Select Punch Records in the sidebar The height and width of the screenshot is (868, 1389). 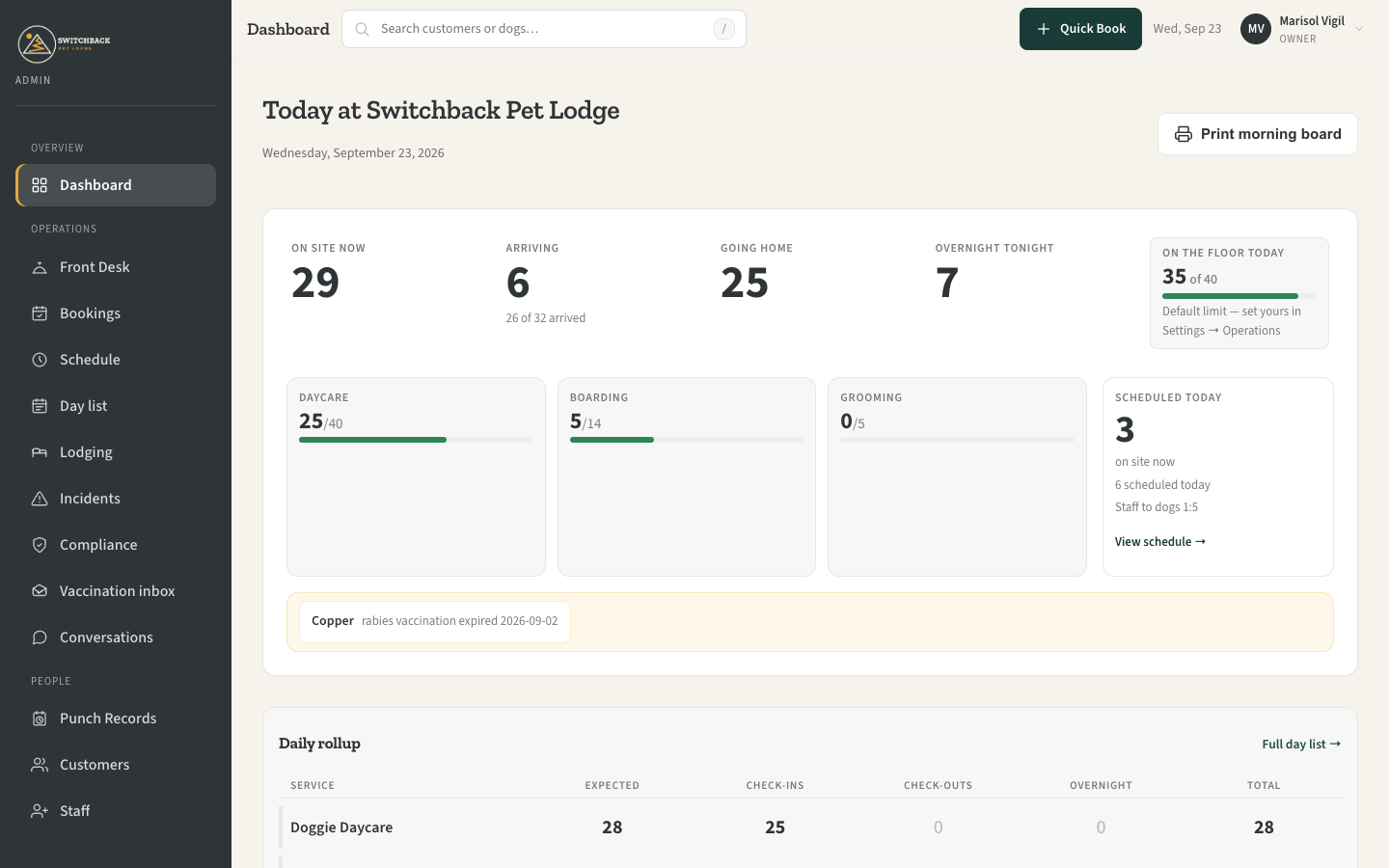116,719
